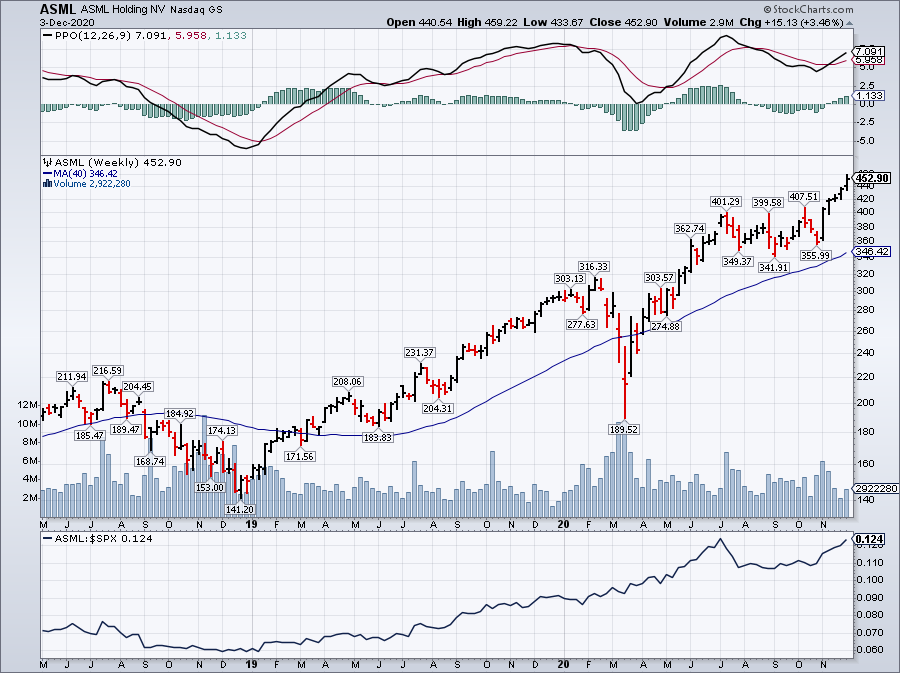Image resolution: width=900 pixels, height=673 pixels.
Task: Click the 231.37 peak price label
Action: (x=420, y=352)
